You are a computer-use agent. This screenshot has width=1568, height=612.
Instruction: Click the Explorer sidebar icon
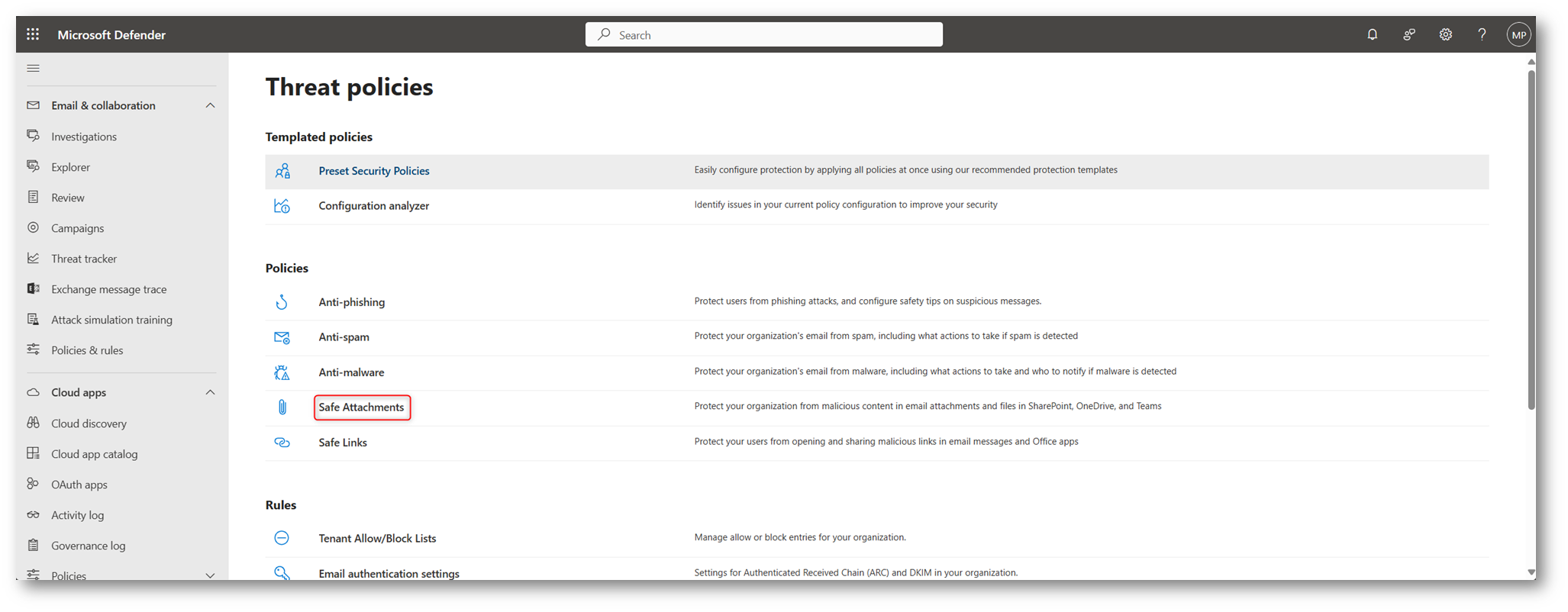[33, 166]
